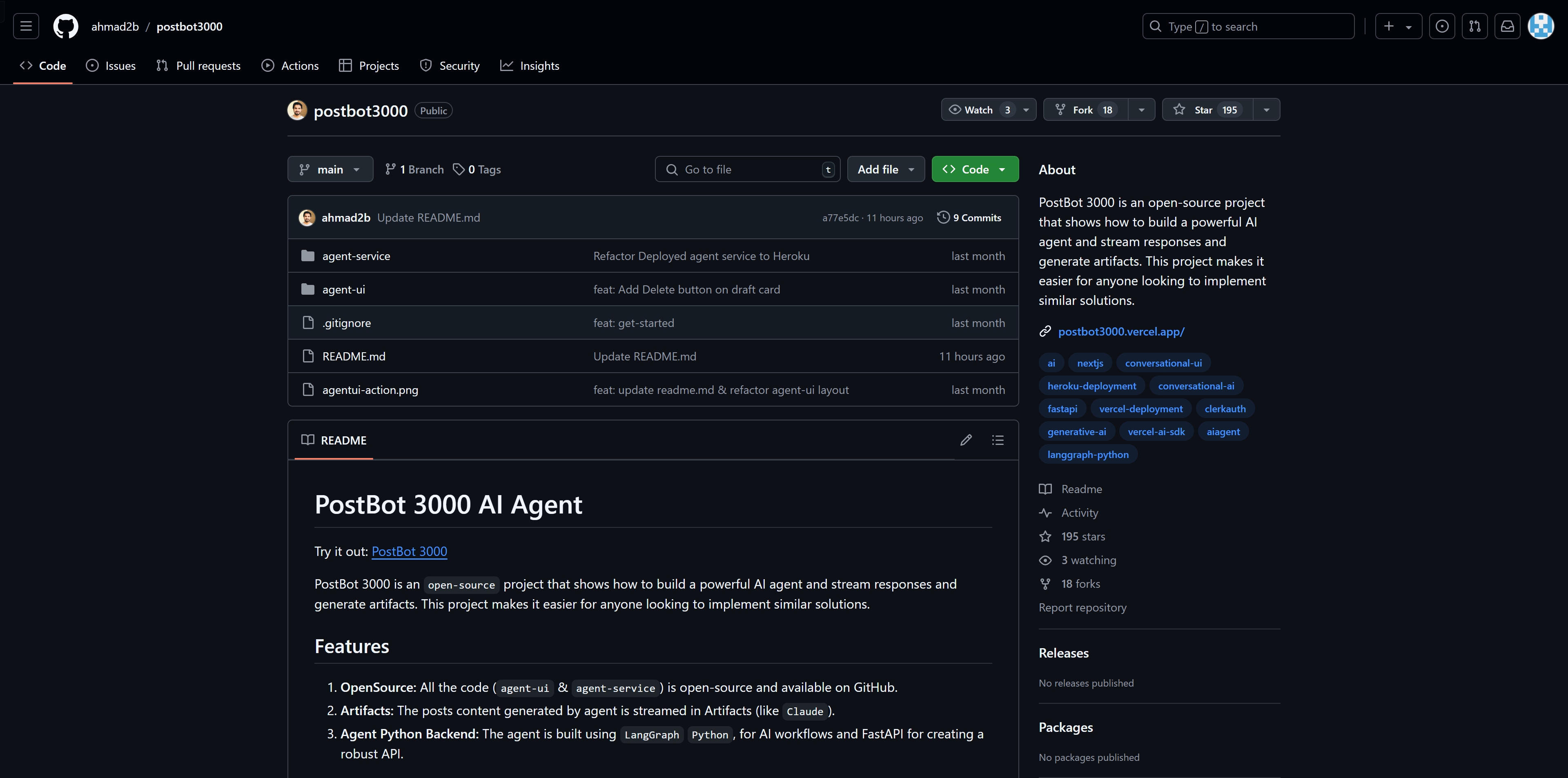Open the issues icon in top bar
This screenshot has height=778, width=1568.
click(x=1441, y=26)
